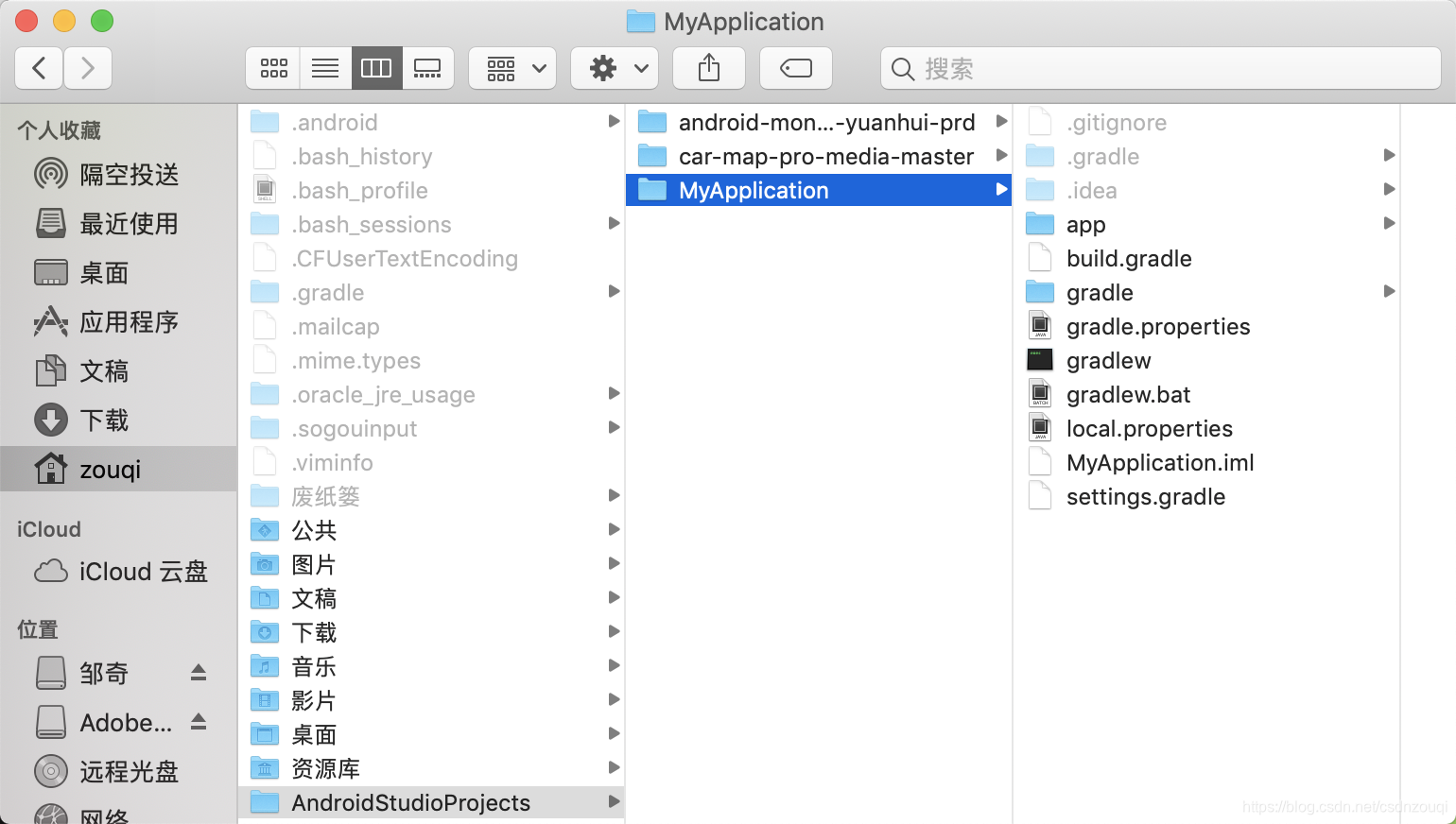Expand the 音乐 folder arrow
1456x824 pixels.
coord(614,666)
